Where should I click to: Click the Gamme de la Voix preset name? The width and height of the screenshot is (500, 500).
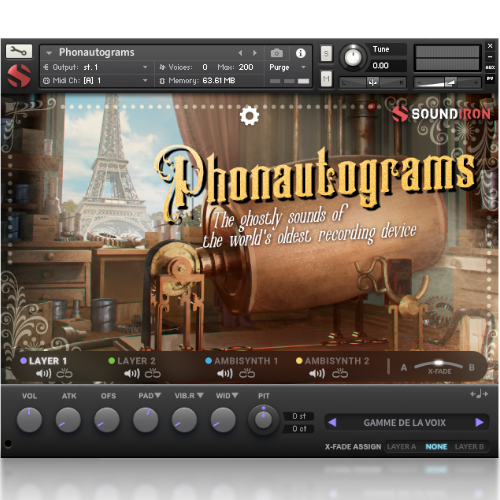tap(404, 423)
